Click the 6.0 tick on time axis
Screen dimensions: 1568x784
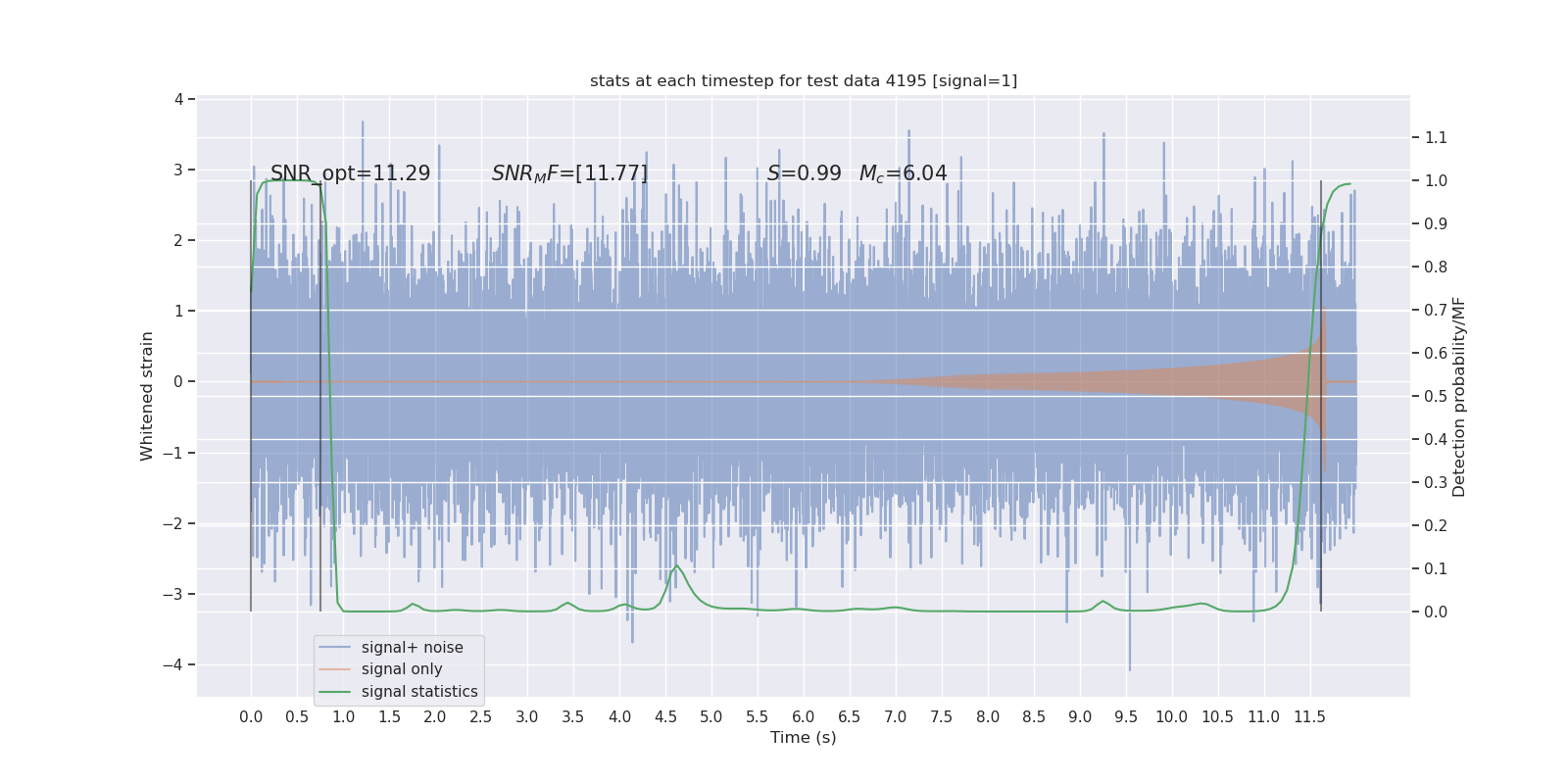pos(804,717)
